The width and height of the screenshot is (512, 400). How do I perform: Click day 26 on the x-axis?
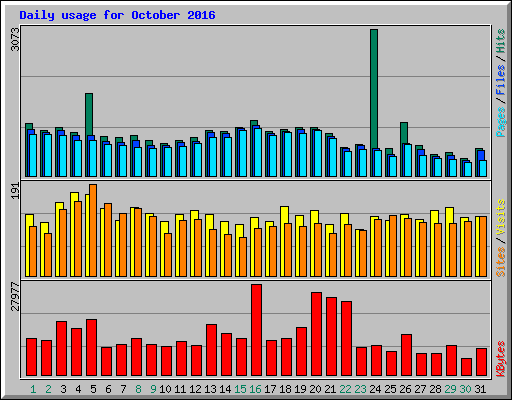point(405,389)
